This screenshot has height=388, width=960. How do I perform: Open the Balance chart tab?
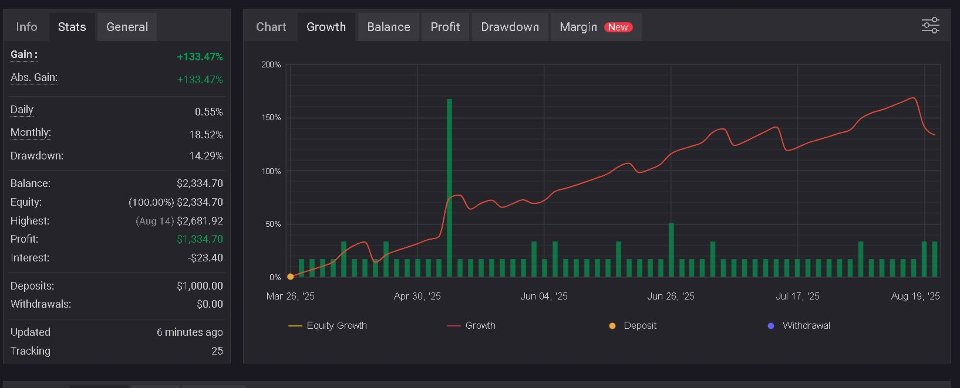pos(388,27)
